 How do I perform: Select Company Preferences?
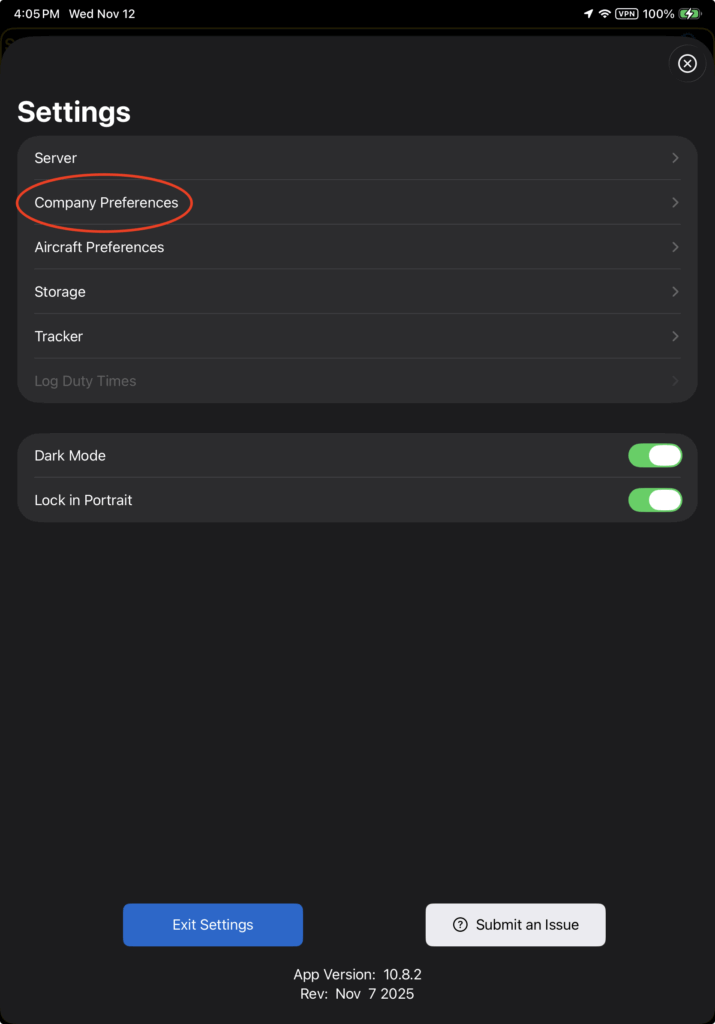click(106, 203)
